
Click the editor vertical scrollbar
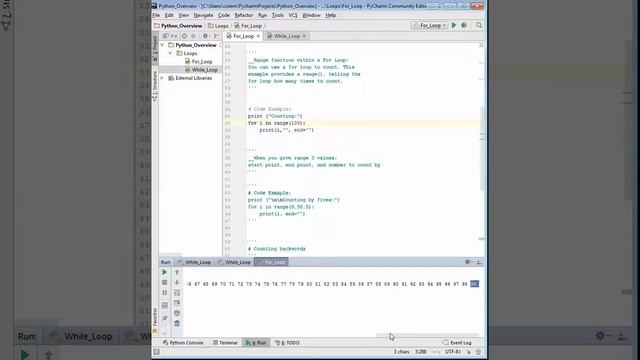[x=482, y=149]
